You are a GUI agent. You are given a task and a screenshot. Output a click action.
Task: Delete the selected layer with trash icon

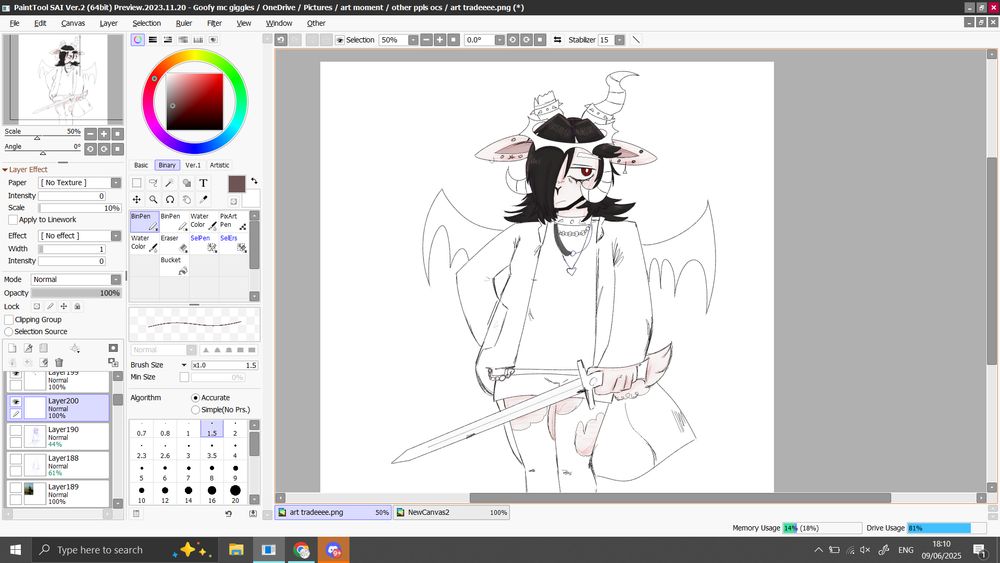pyautogui.click(x=59, y=362)
